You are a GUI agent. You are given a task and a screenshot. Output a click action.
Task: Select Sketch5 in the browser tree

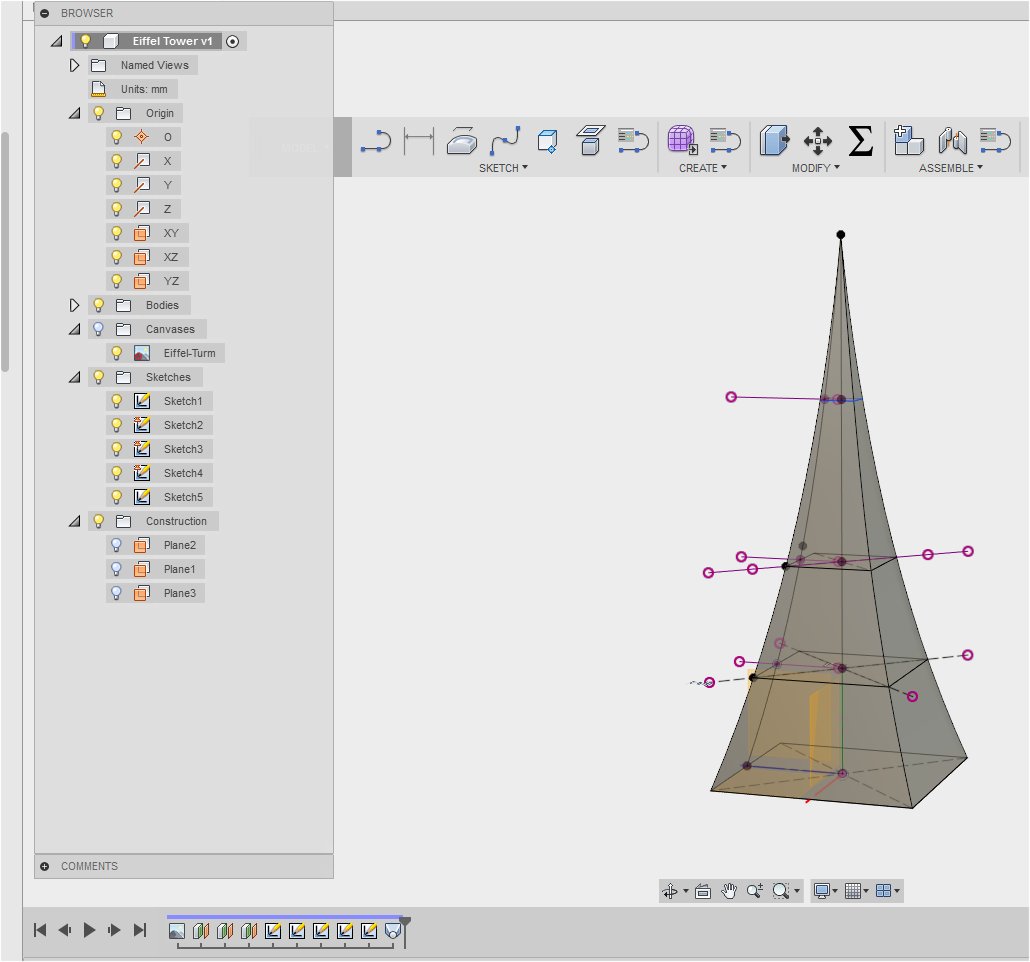(183, 497)
